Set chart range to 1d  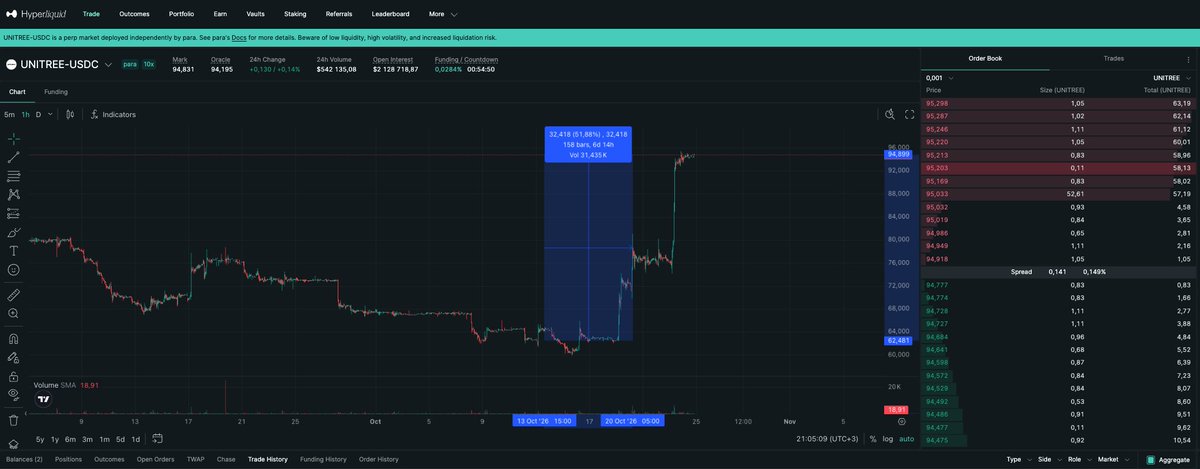point(135,439)
